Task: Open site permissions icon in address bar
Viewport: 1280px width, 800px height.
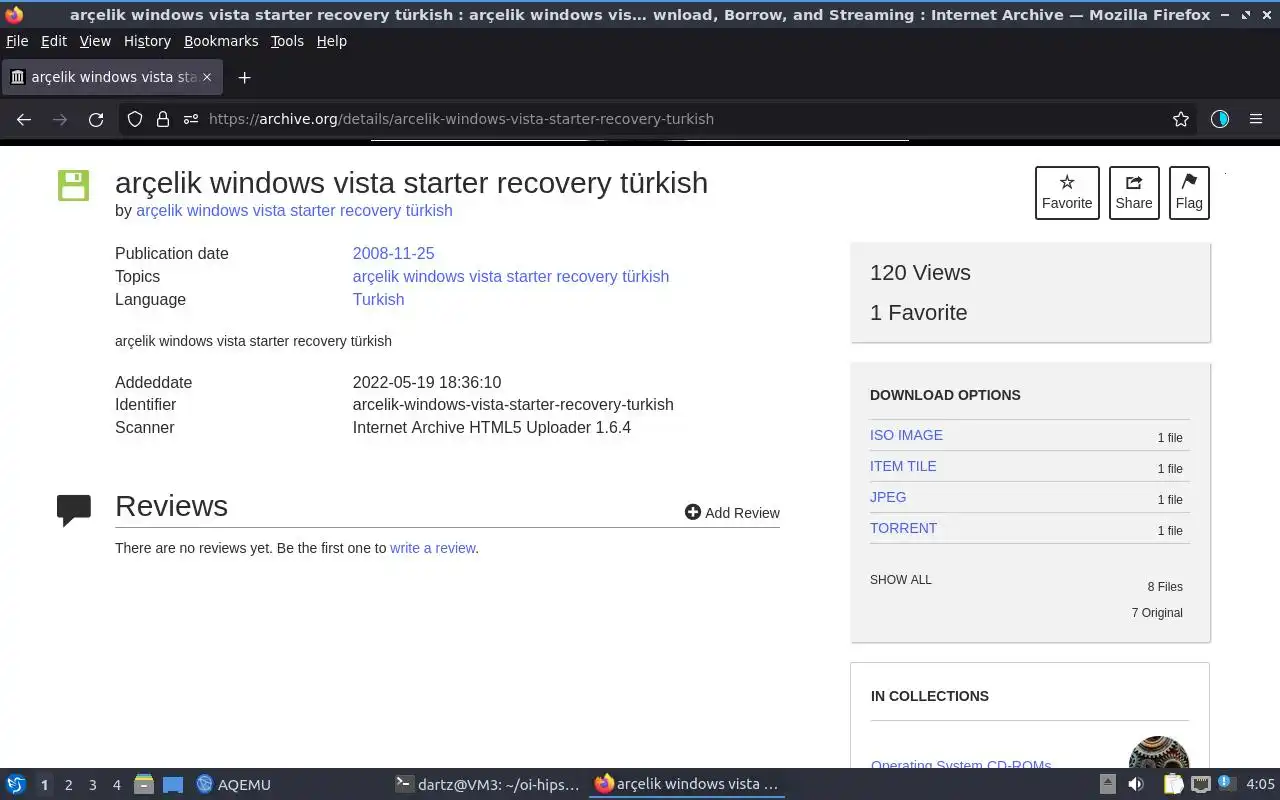Action: (191, 119)
